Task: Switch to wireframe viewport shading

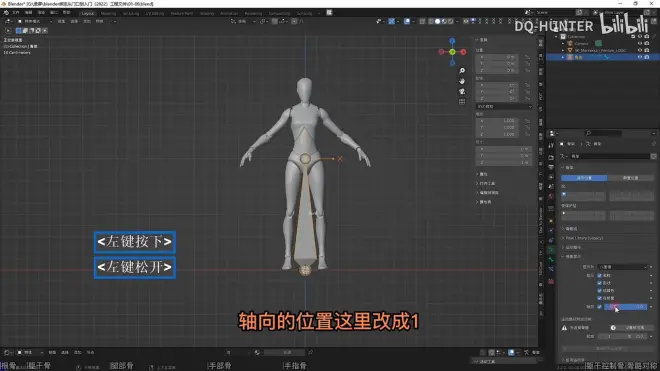Action: [431, 21]
